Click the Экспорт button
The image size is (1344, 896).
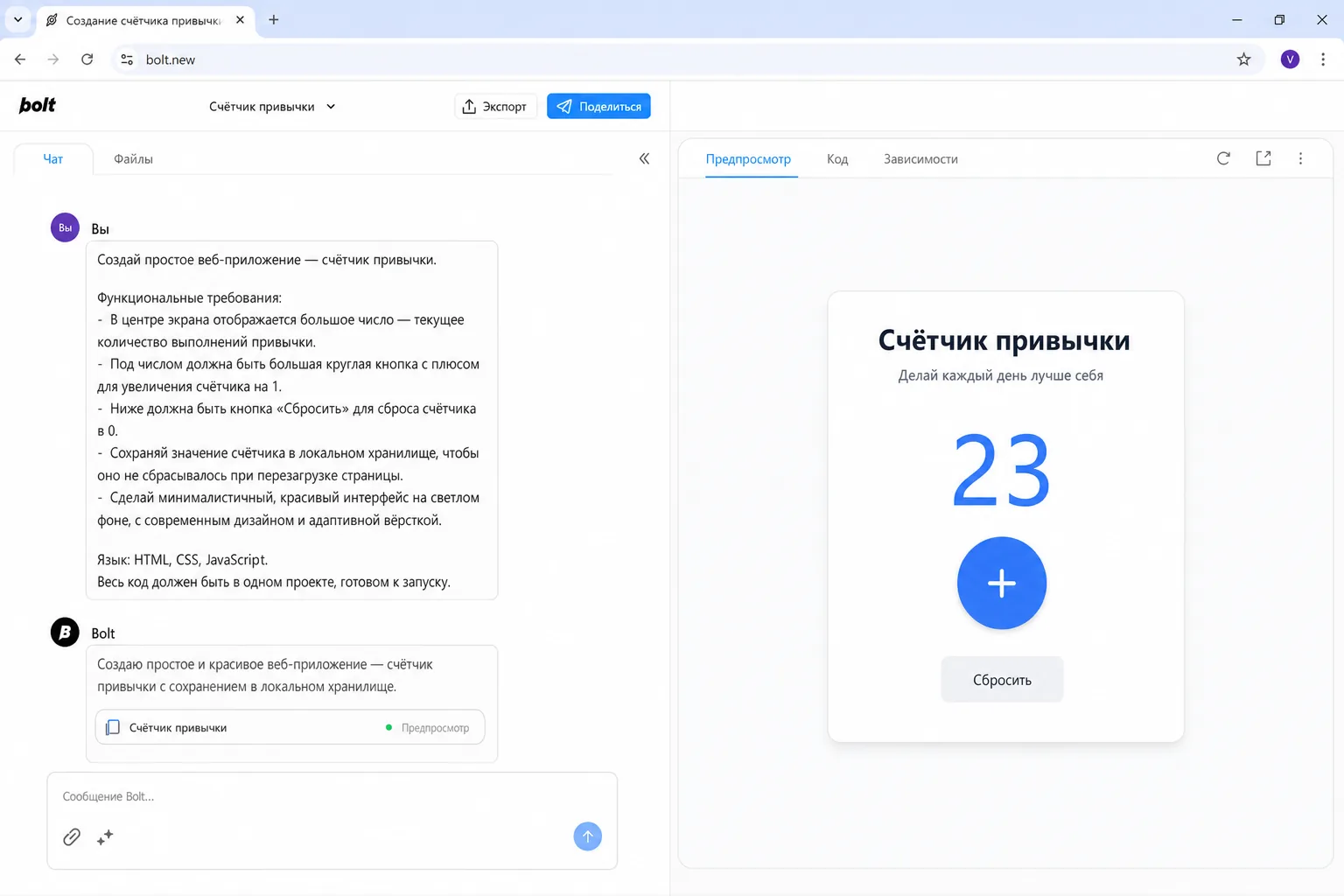[495, 106]
